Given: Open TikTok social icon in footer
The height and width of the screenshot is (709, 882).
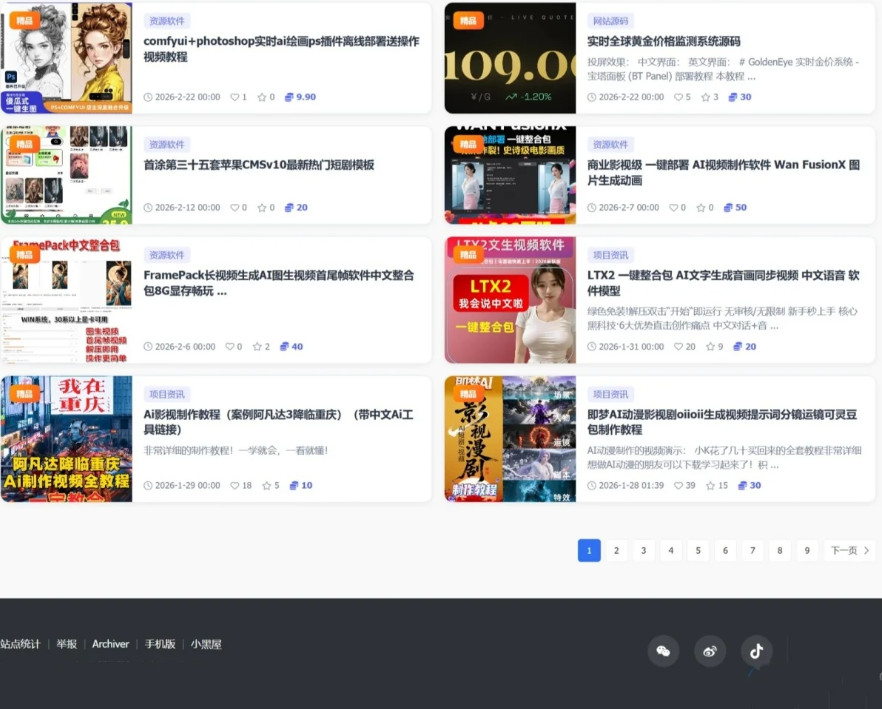Looking at the screenshot, I should pyautogui.click(x=757, y=651).
